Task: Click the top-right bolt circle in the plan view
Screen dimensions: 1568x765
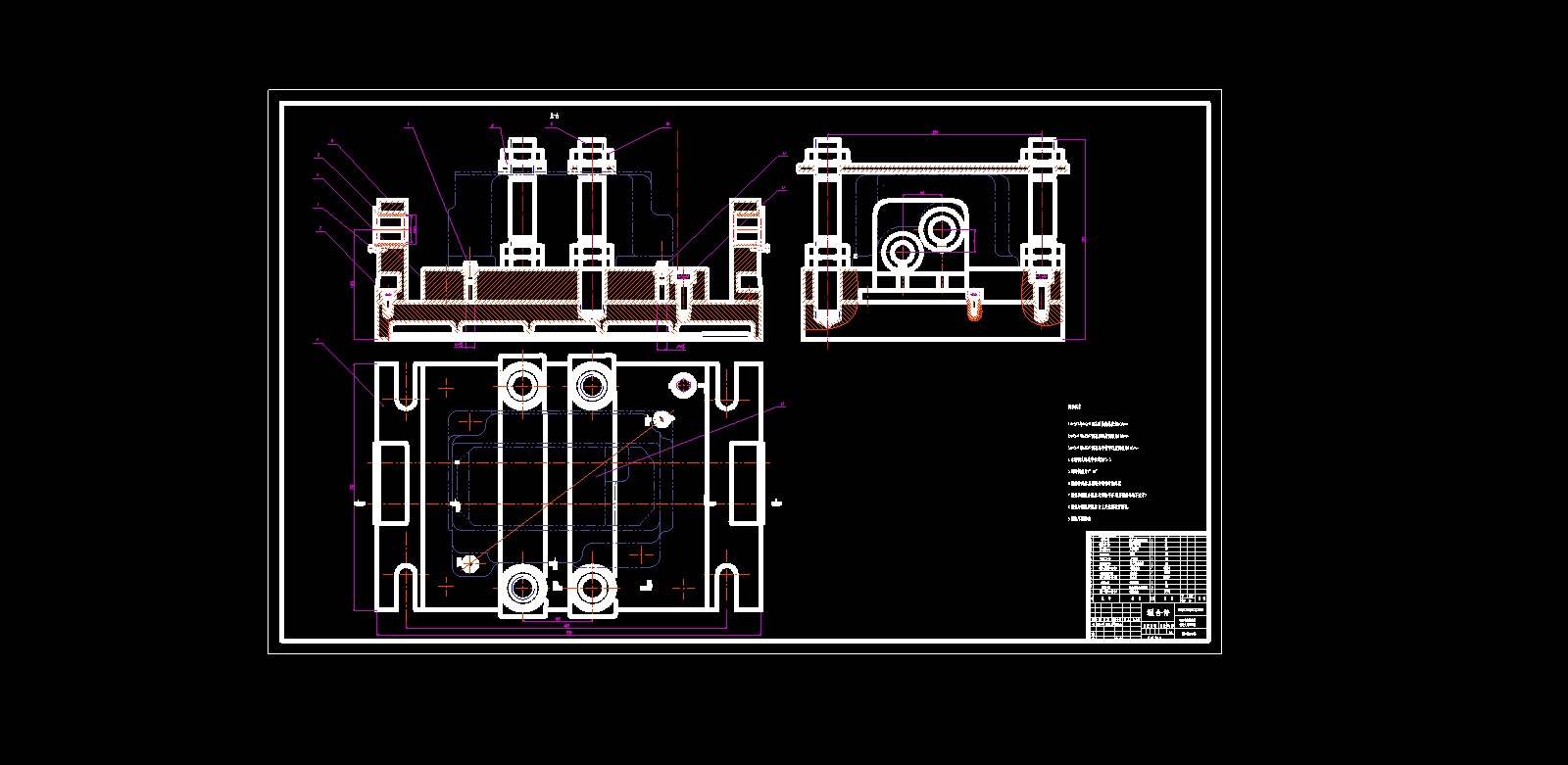Action: tap(591, 385)
